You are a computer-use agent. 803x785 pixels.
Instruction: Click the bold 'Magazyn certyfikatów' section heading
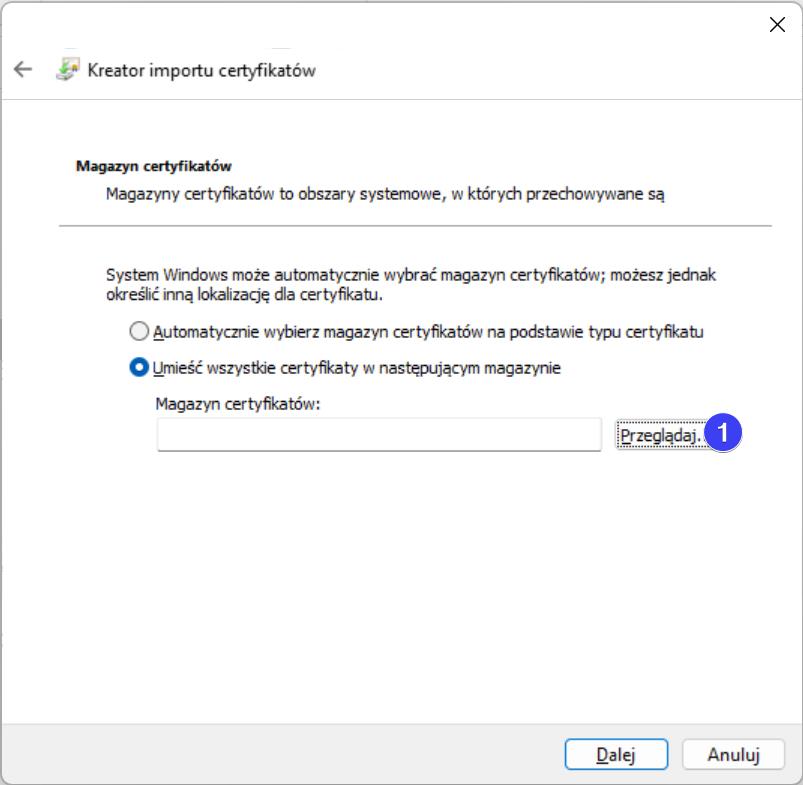[154, 166]
